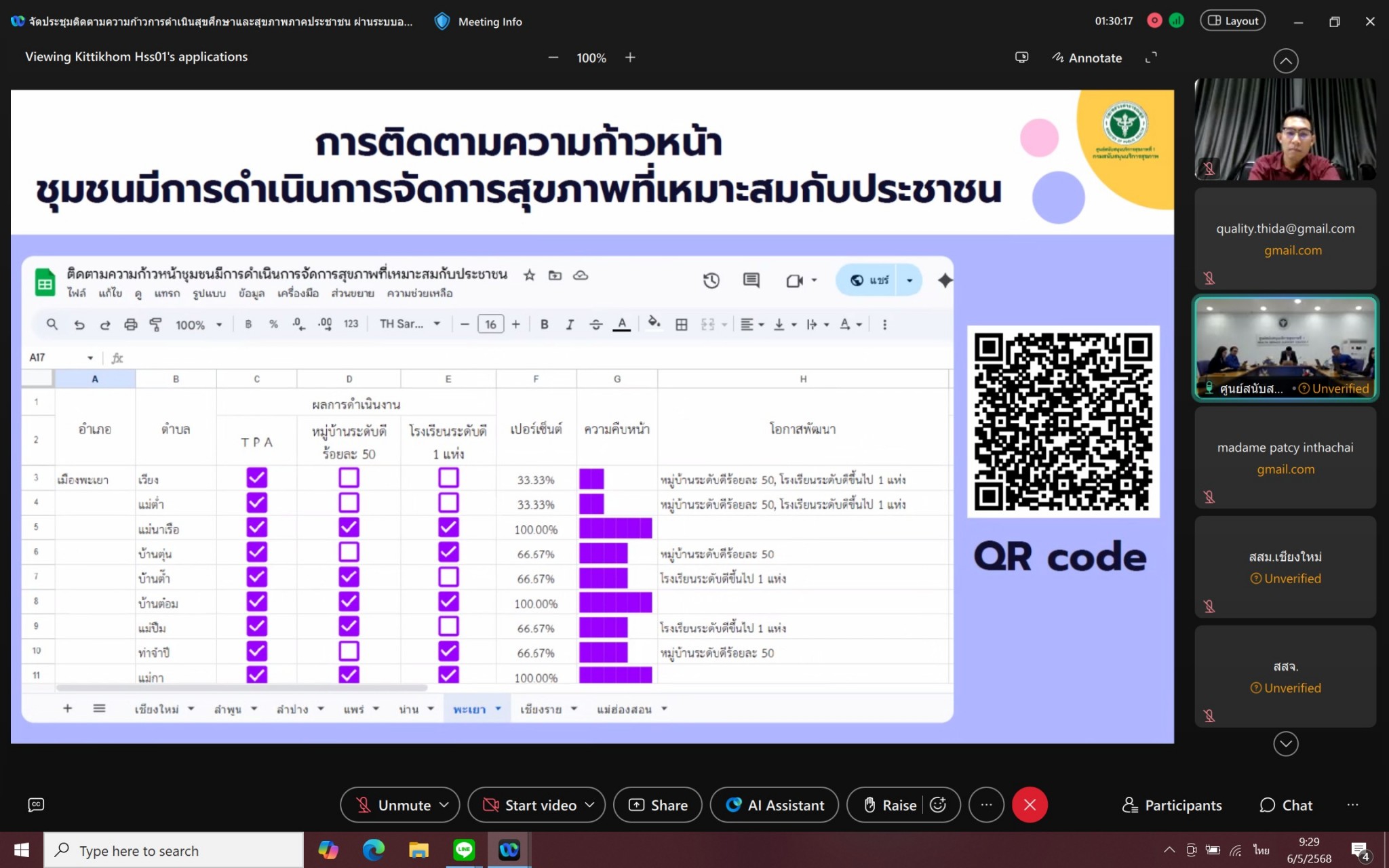Show next participants with down arrow
Image resolution: width=1389 pixels, height=868 pixels.
coord(1285,744)
